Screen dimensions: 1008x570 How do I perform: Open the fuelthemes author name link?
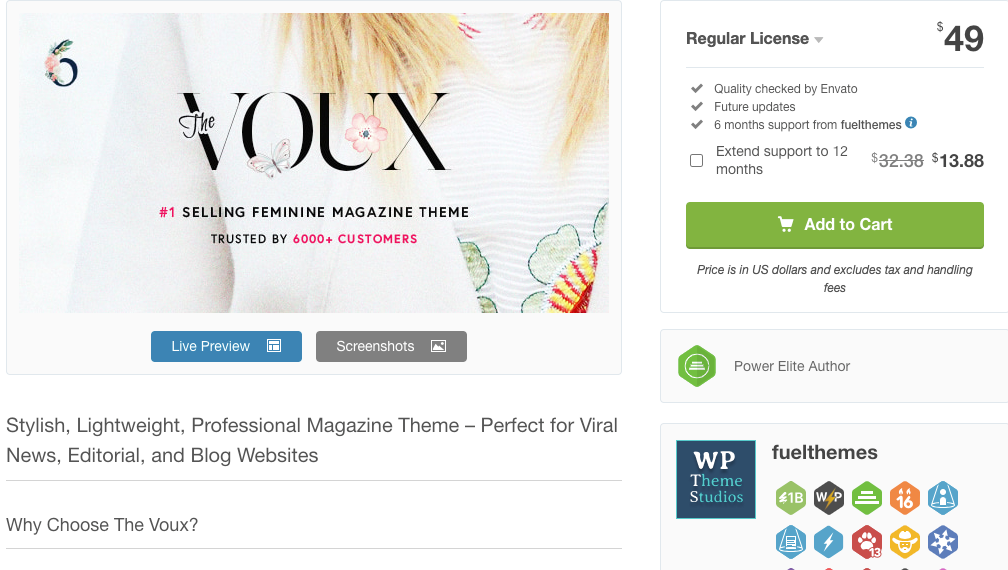(x=824, y=452)
